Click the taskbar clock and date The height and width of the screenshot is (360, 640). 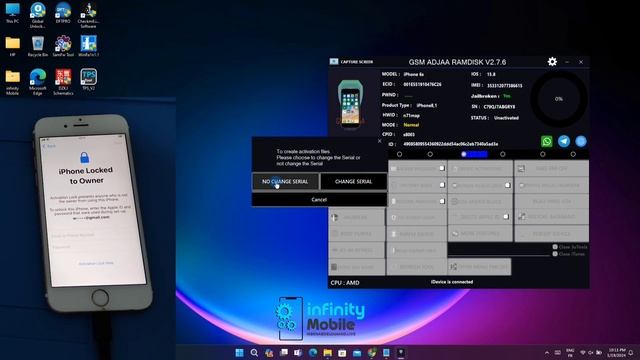(x=617, y=353)
